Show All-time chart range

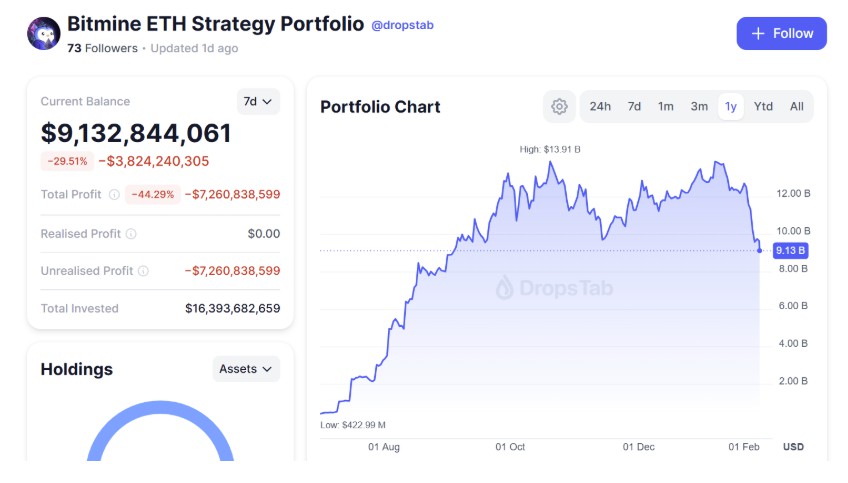pyautogui.click(x=796, y=107)
